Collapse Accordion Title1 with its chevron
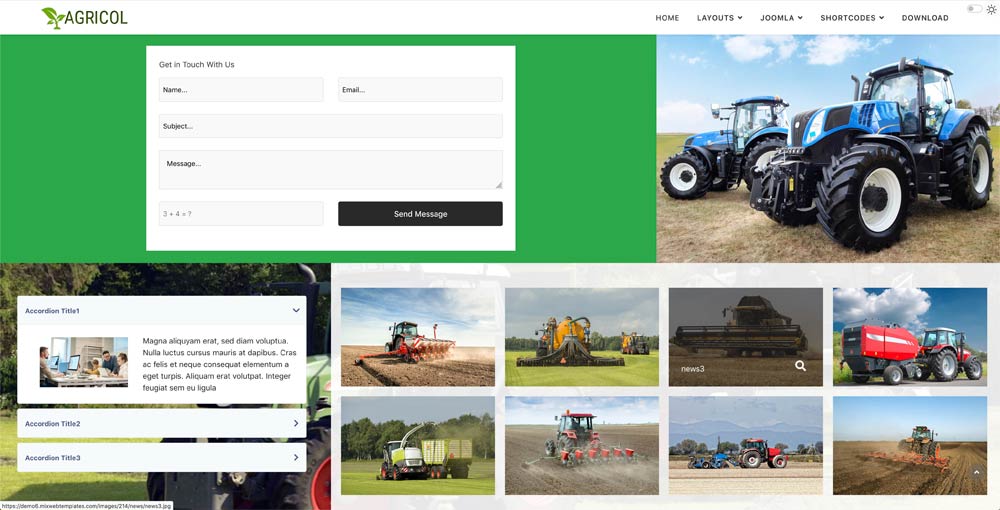1000x510 pixels. [x=296, y=311]
